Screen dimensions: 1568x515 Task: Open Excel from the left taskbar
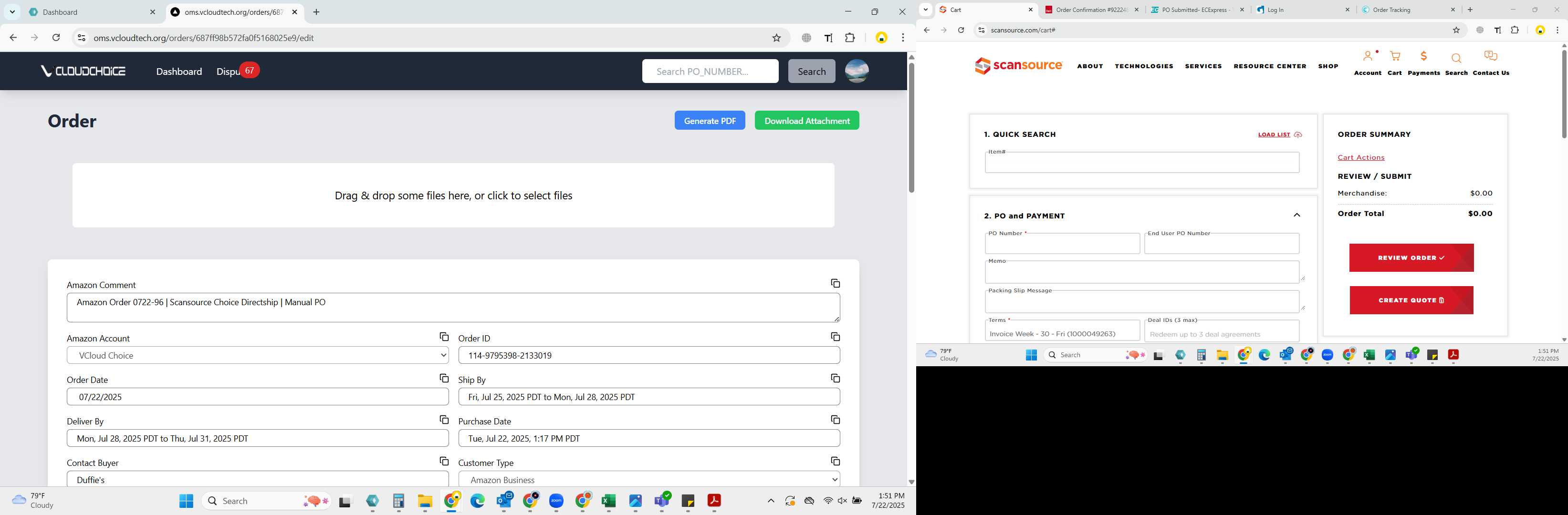tap(609, 500)
